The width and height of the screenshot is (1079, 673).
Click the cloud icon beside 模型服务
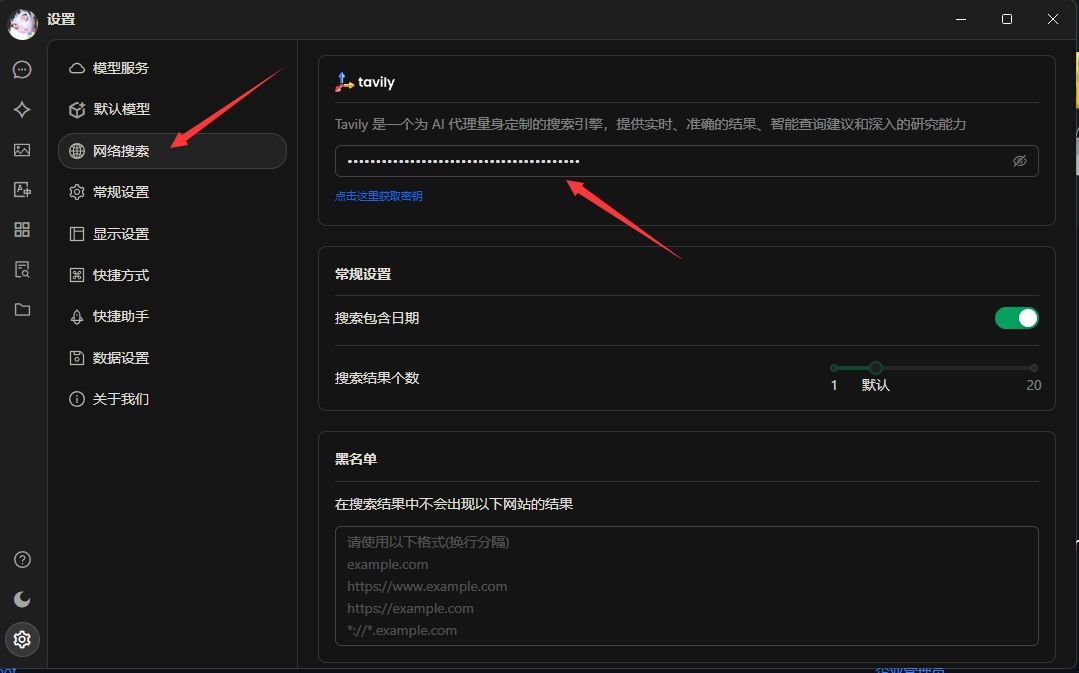[x=77, y=68]
